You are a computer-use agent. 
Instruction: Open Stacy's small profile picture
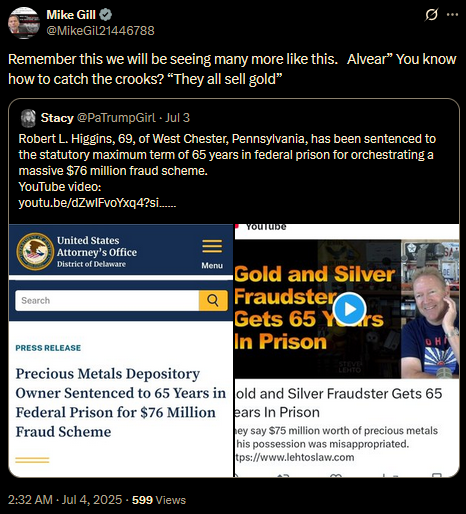(x=28, y=118)
